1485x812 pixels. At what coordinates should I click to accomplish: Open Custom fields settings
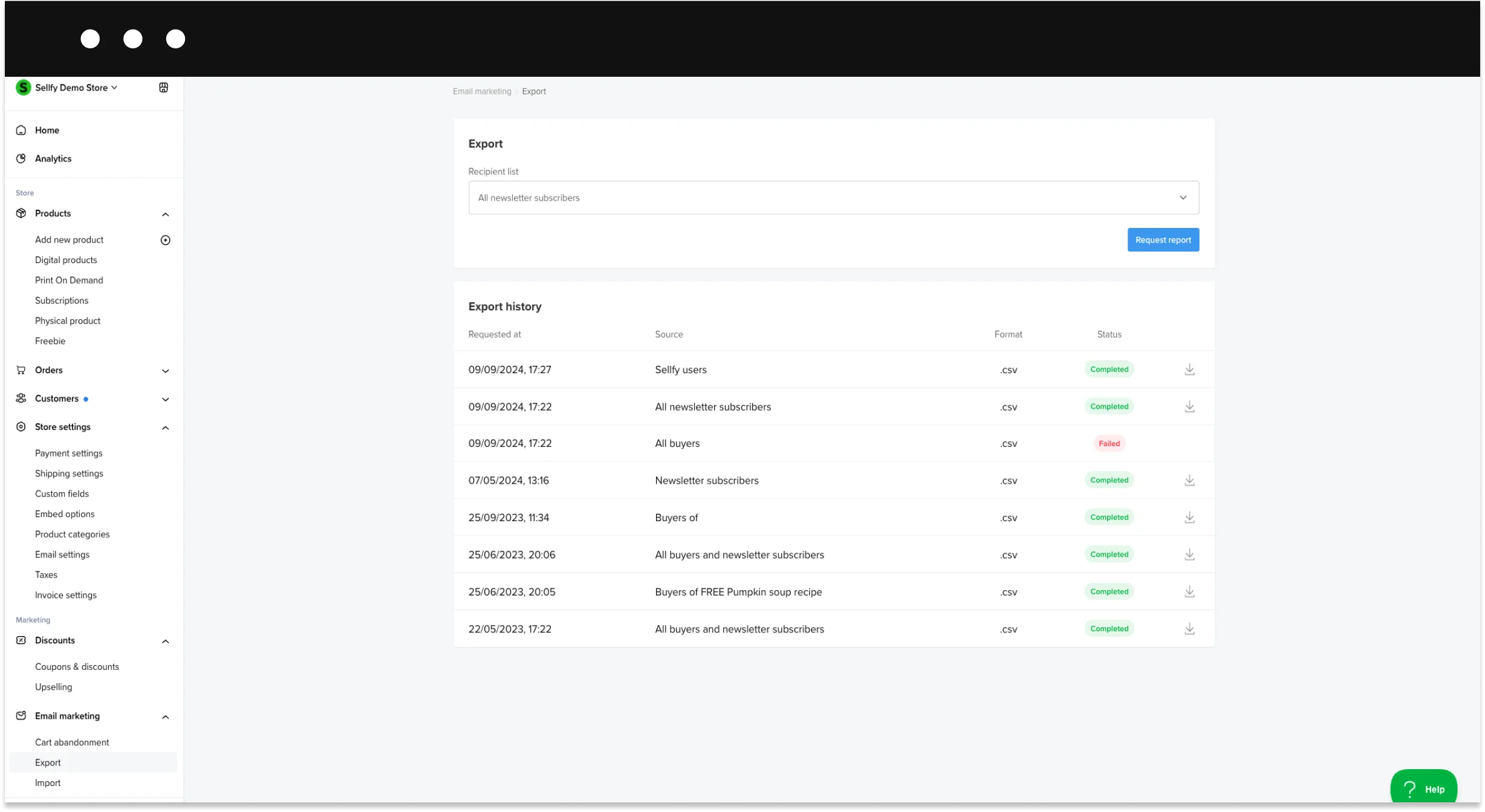[x=62, y=494]
